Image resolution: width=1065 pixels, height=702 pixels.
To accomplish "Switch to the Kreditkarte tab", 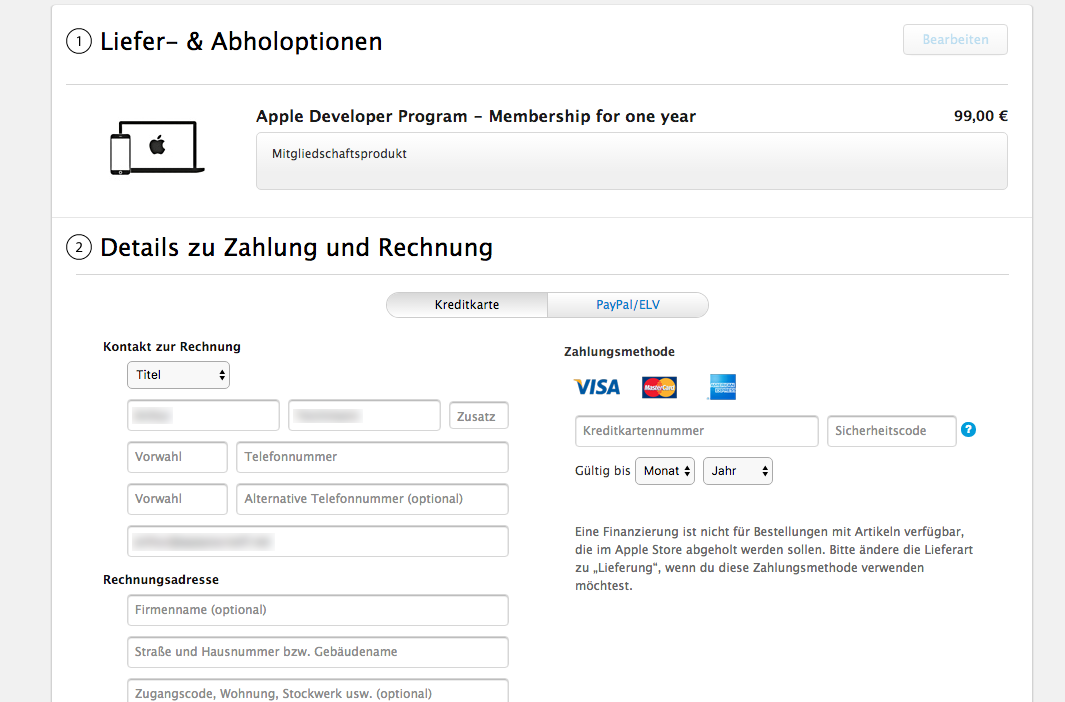I will click(467, 305).
